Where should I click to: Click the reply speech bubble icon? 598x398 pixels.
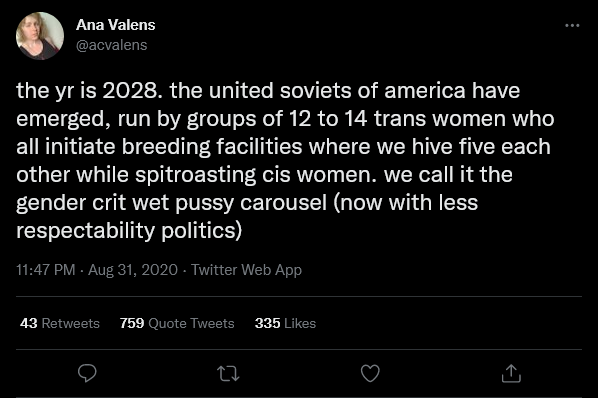click(x=87, y=373)
